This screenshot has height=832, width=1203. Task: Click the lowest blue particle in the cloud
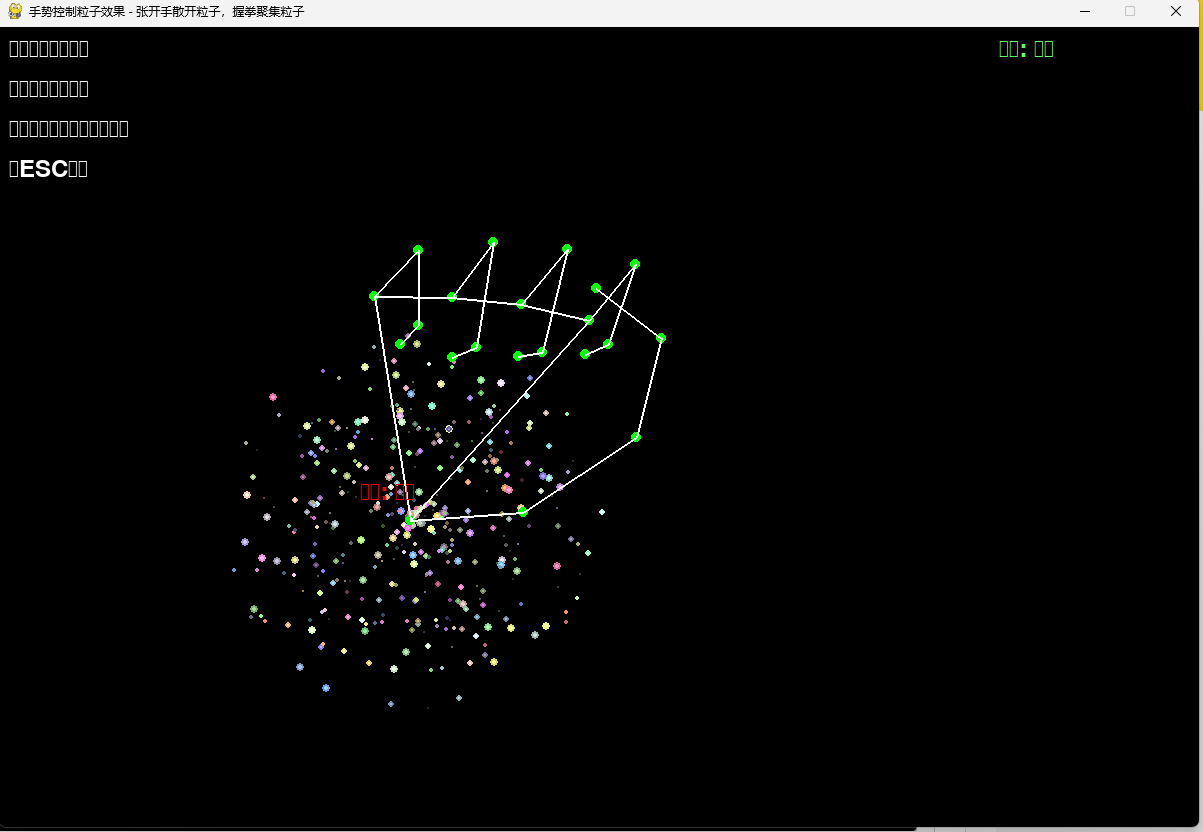point(391,704)
